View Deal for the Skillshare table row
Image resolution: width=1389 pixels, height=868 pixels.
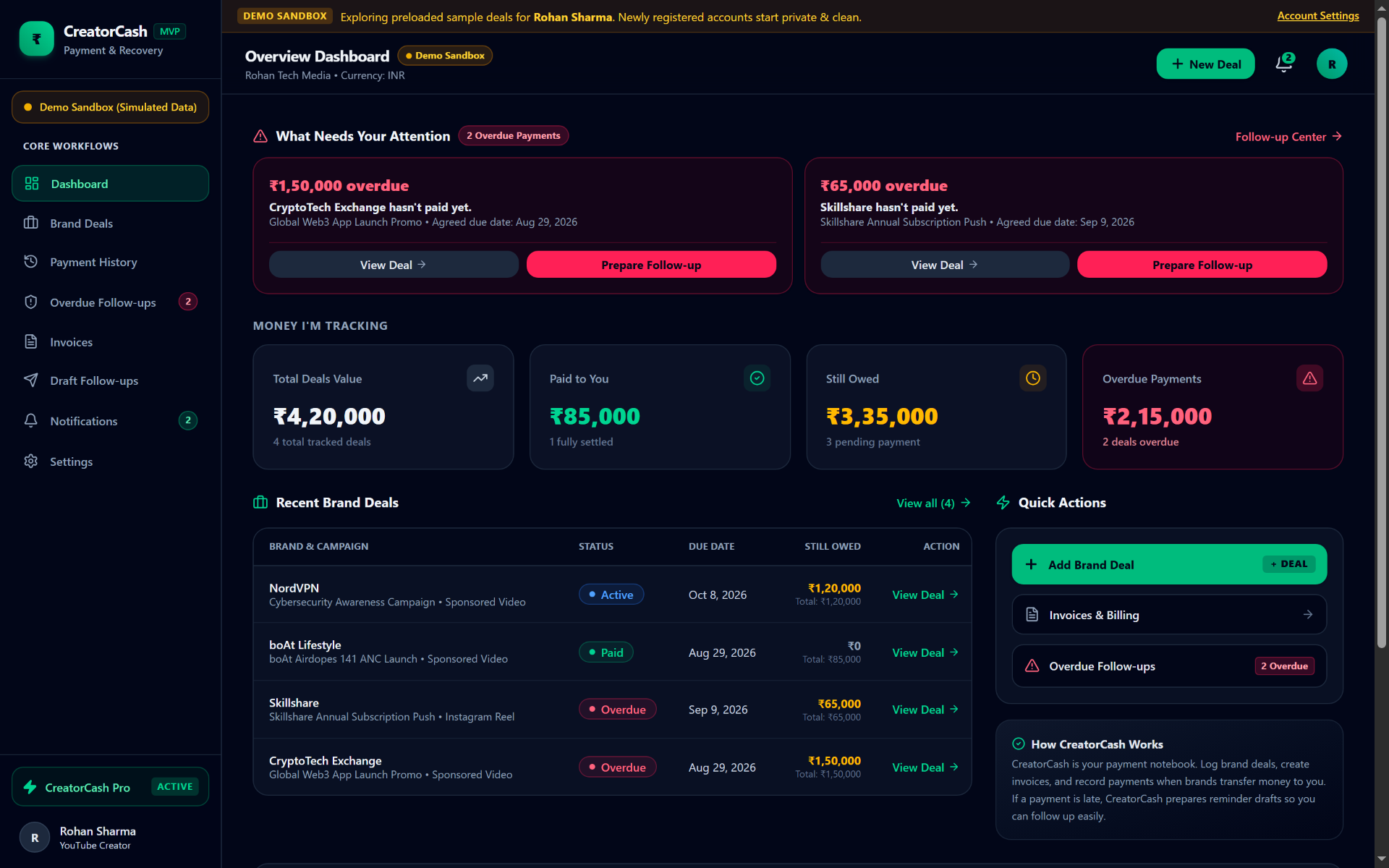925,710
